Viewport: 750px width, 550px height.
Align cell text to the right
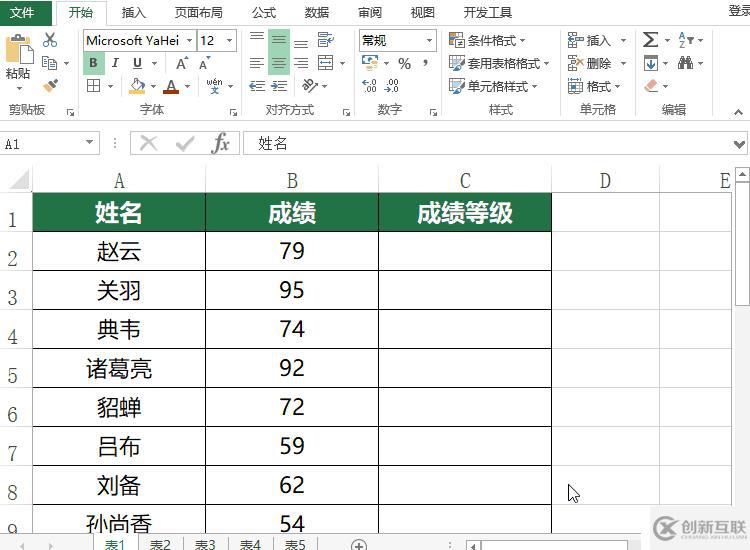(x=301, y=63)
